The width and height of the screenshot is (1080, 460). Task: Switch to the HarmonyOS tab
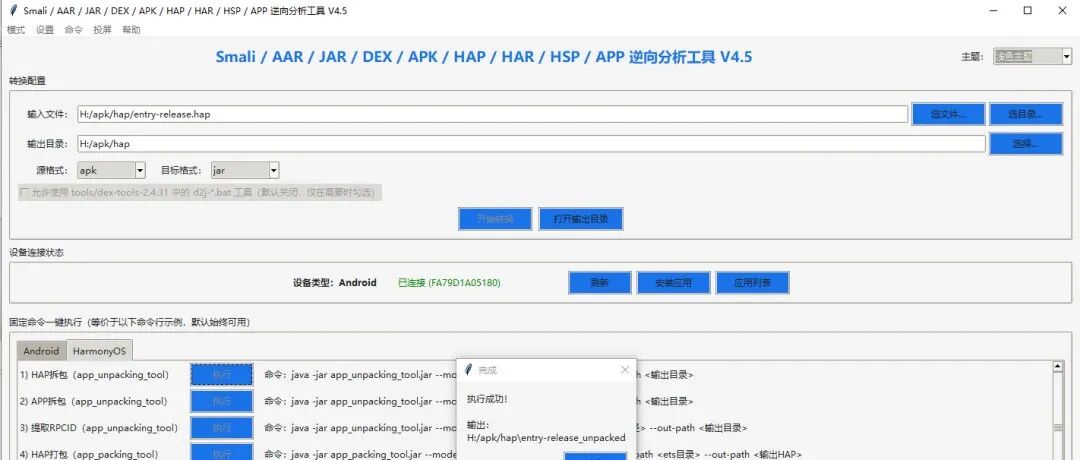click(100, 351)
